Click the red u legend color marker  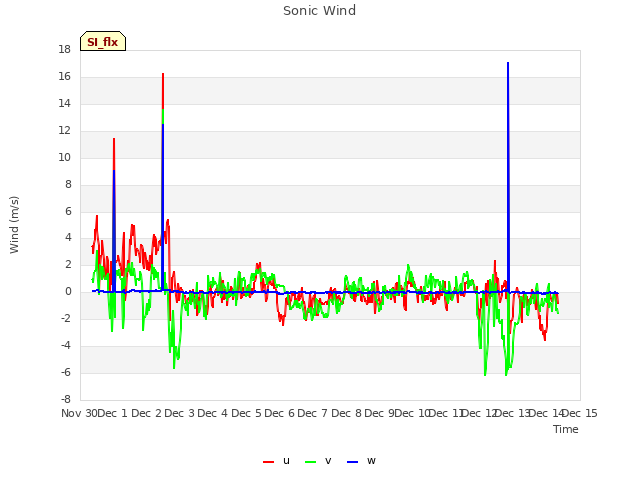(269, 462)
